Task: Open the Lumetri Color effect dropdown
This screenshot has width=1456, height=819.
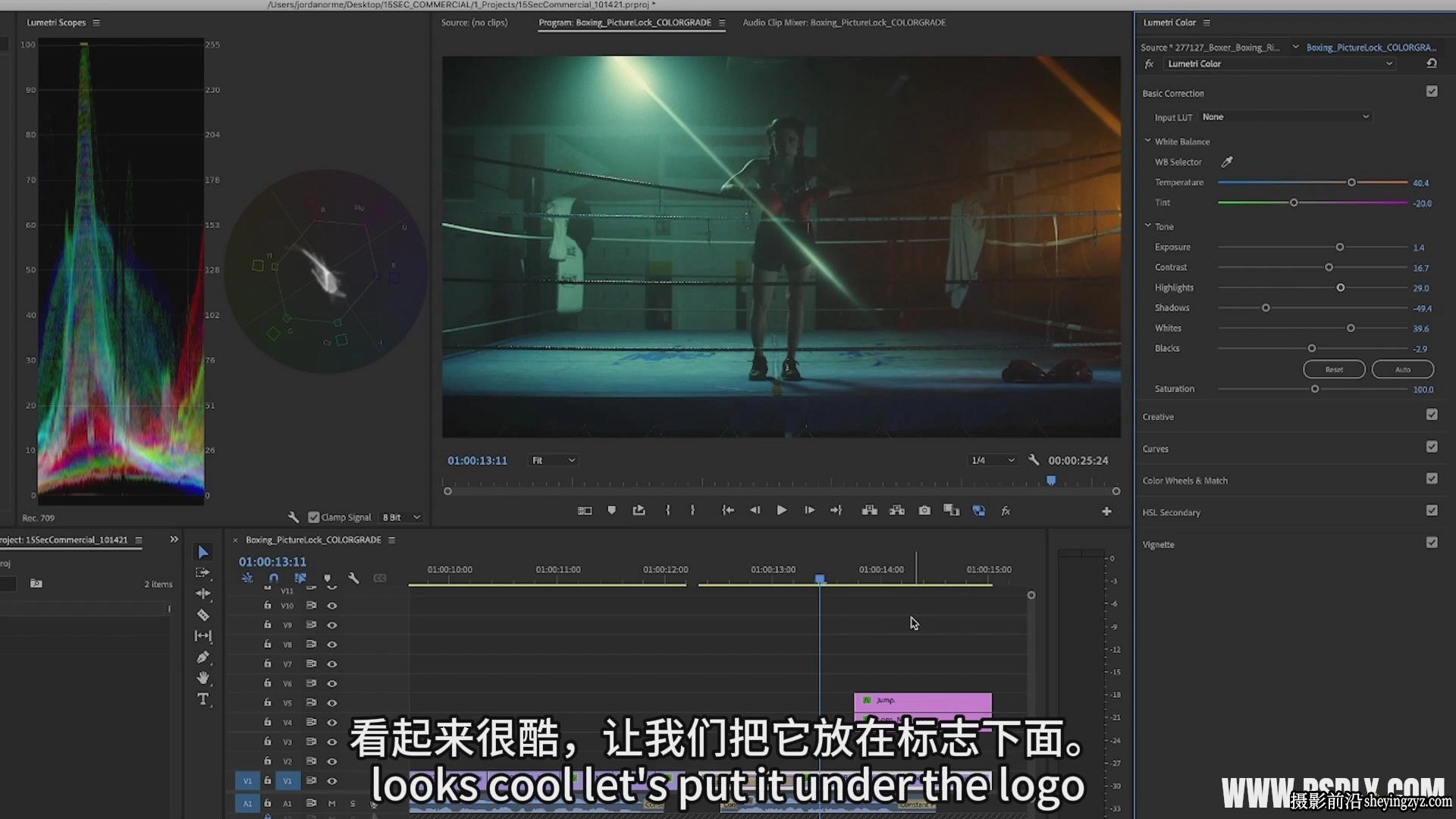Action: [1279, 64]
